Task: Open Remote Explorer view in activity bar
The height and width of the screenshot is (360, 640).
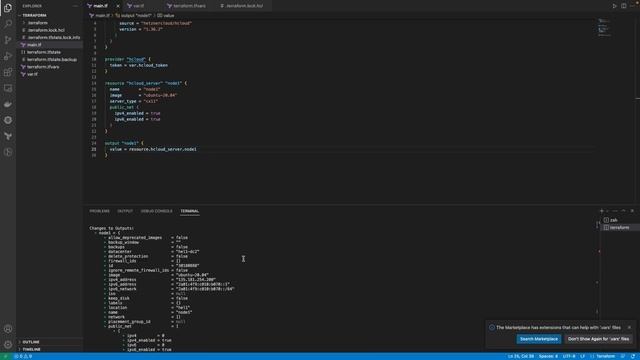Action: [8, 88]
